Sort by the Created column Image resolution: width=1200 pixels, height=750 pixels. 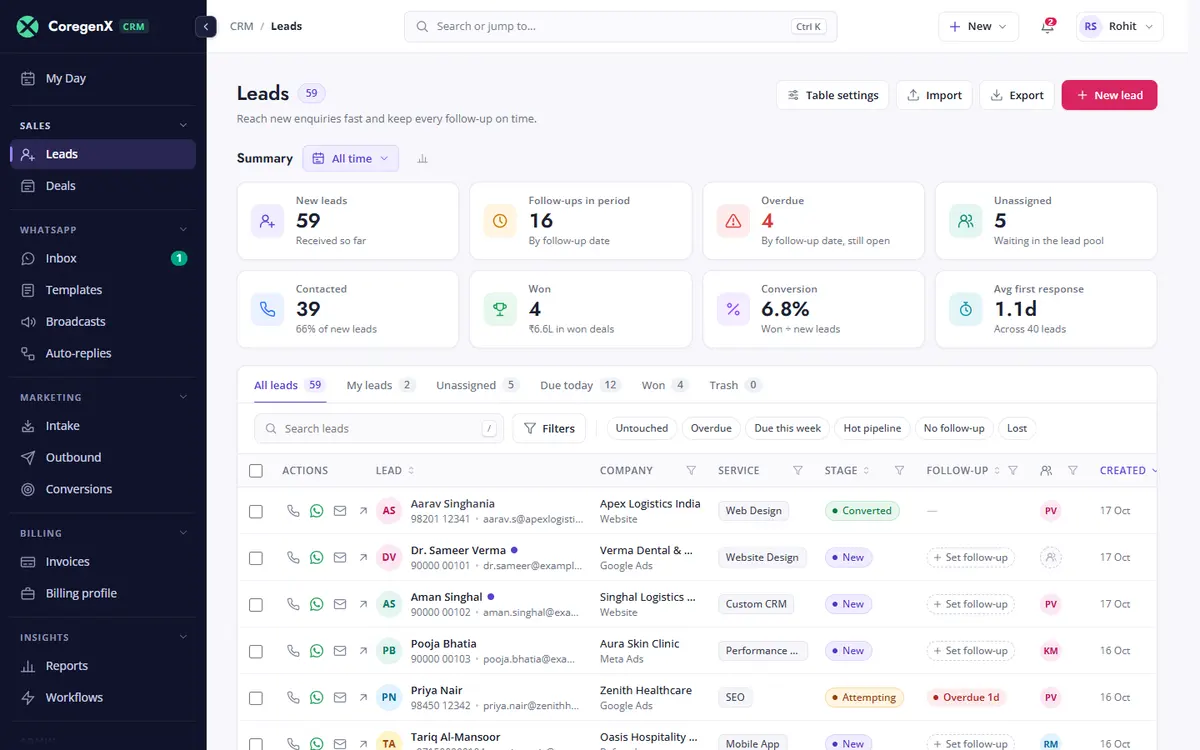pyautogui.click(x=1129, y=470)
